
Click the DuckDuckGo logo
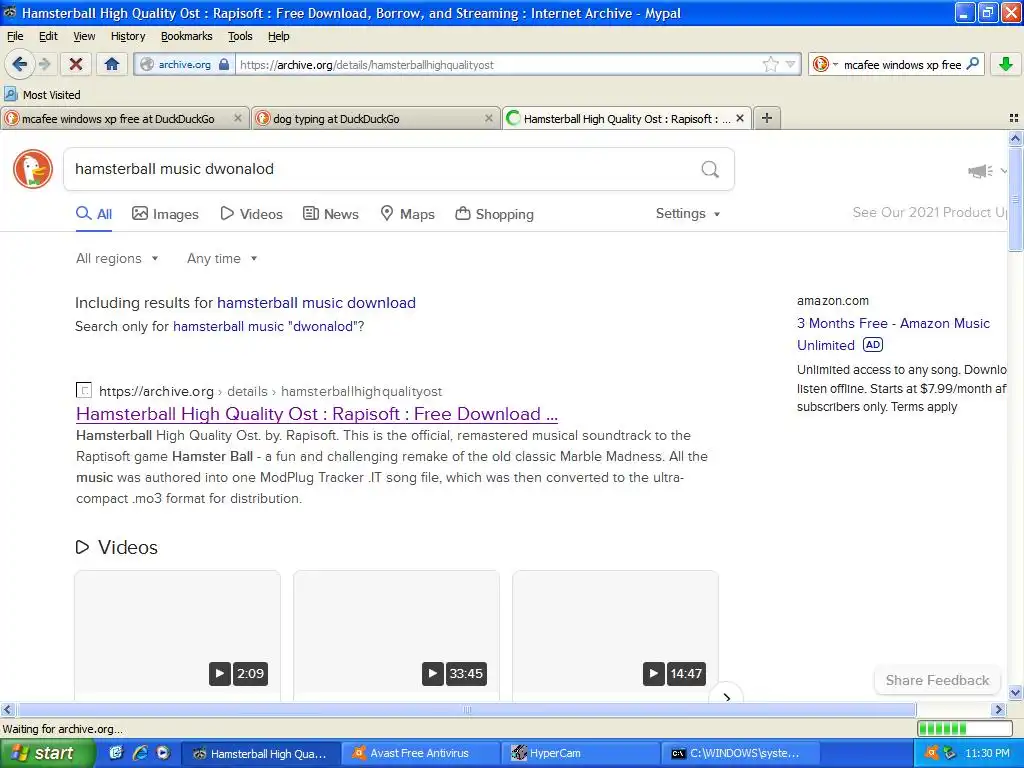[33, 168]
